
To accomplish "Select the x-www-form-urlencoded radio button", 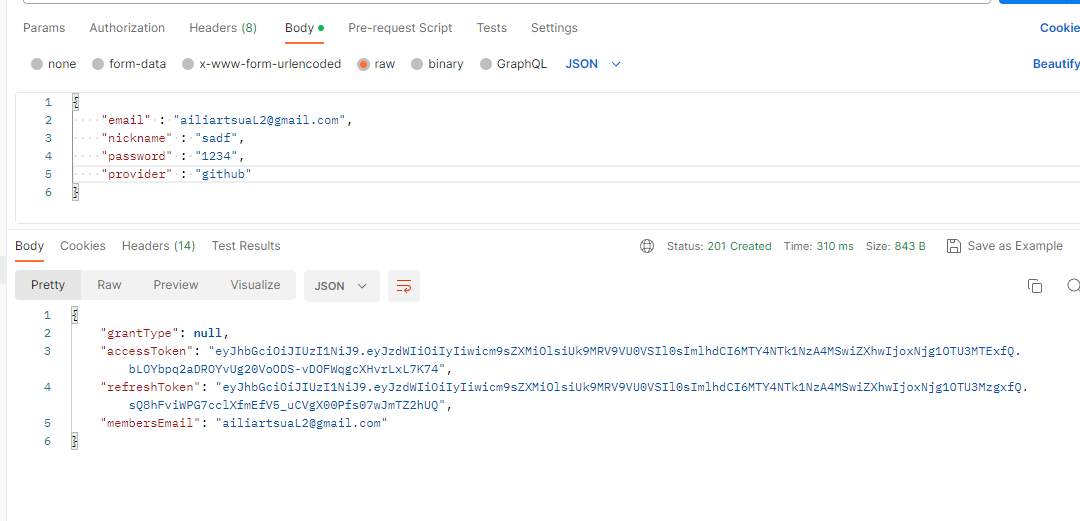I will coord(188,64).
